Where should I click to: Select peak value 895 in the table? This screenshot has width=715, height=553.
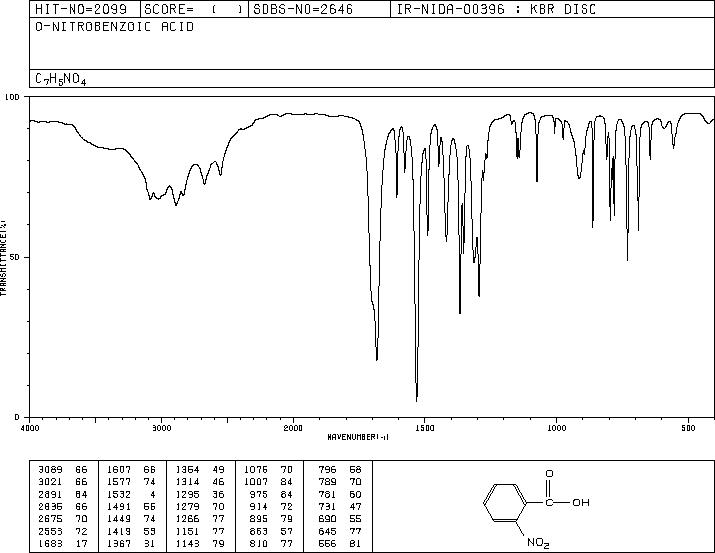259,519
